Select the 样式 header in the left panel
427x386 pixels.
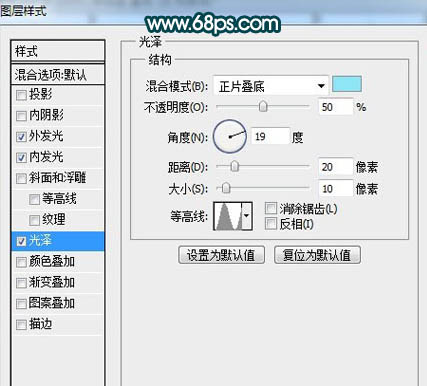click(x=58, y=52)
